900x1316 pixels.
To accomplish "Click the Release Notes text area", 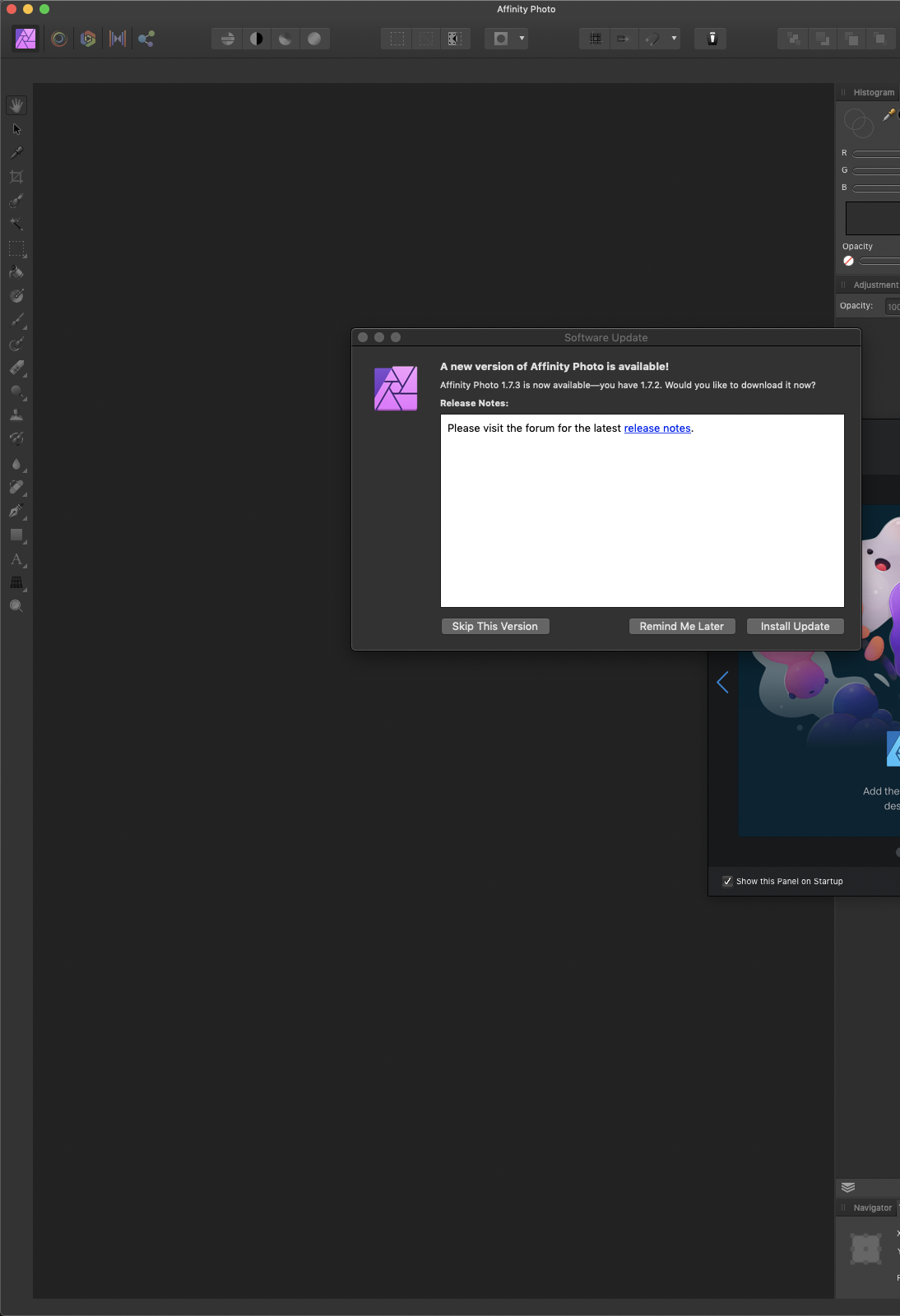I will coord(643,511).
